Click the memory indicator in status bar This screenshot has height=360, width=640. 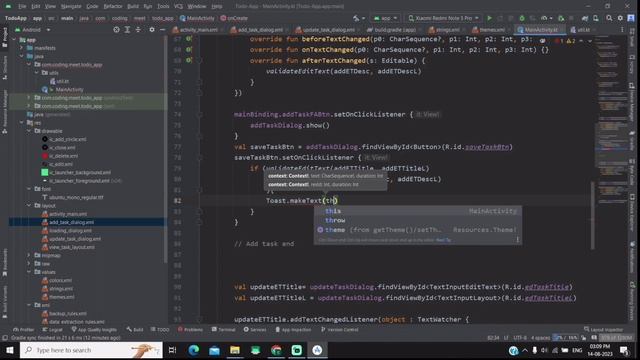pyautogui.click(x=617, y=338)
